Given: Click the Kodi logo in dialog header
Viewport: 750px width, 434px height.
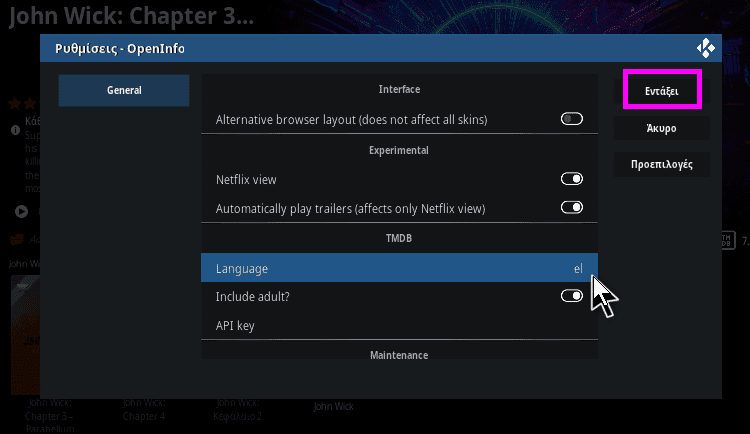Looking at the screenshot, I should point(706,48).
